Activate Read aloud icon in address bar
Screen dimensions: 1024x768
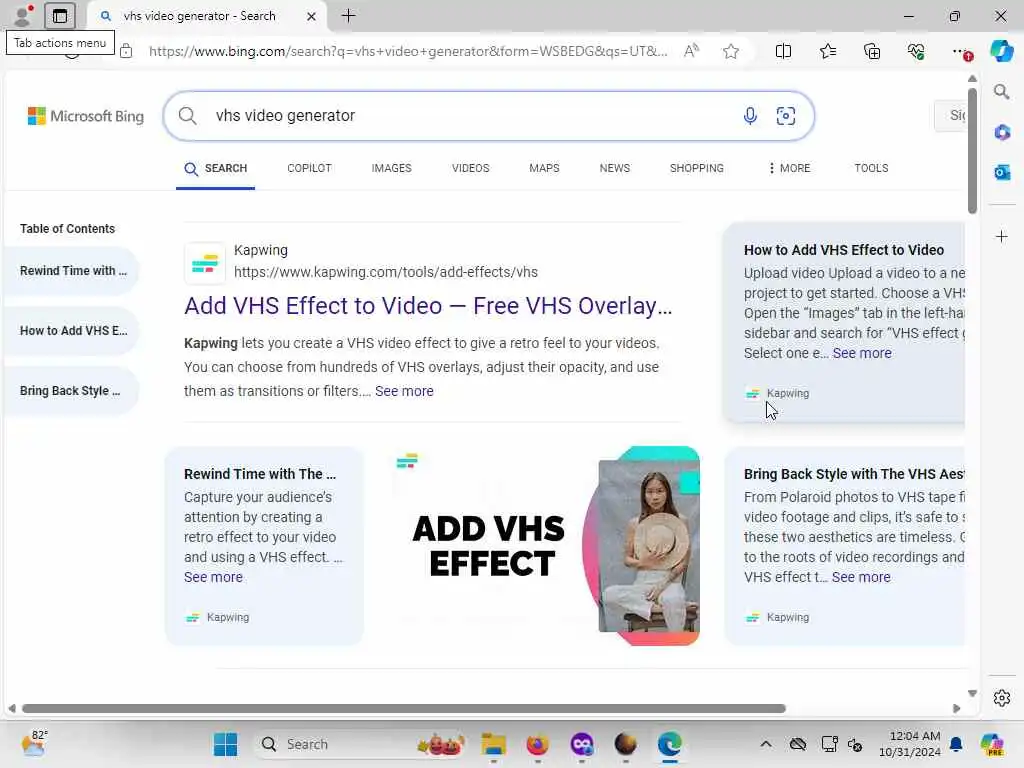point(691,51)
